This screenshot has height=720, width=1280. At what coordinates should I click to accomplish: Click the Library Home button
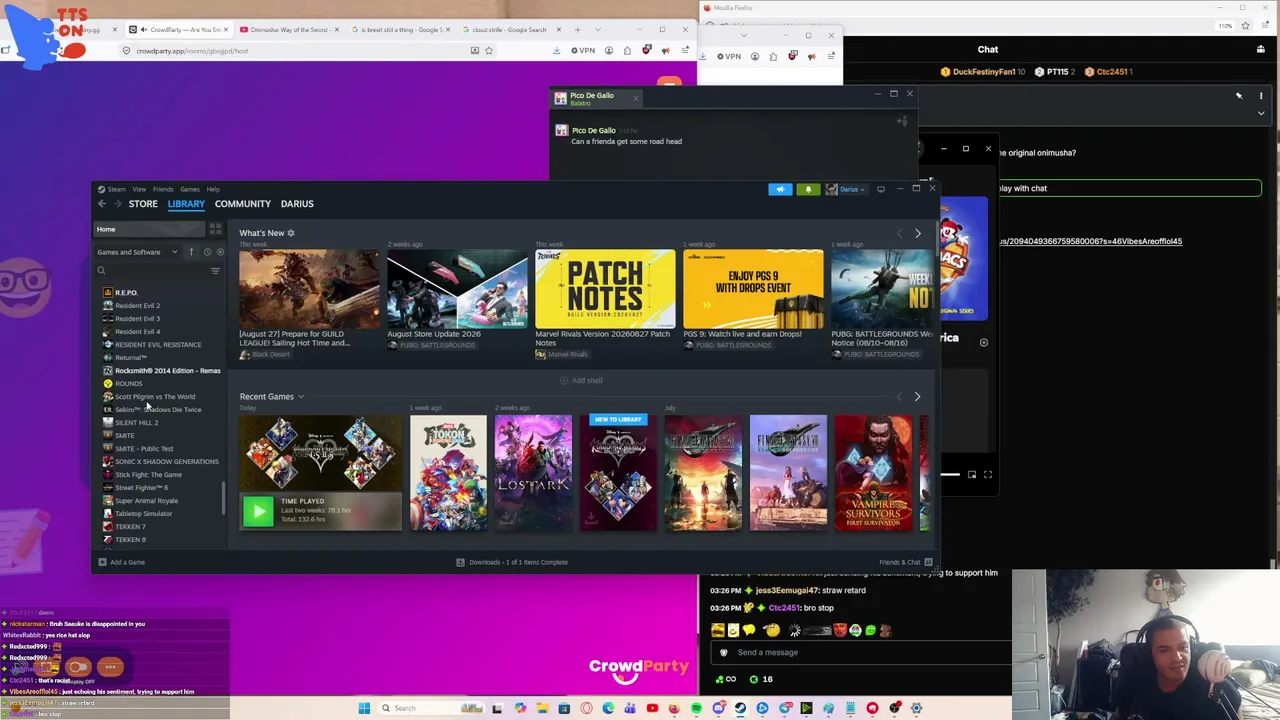pos(150,229)
